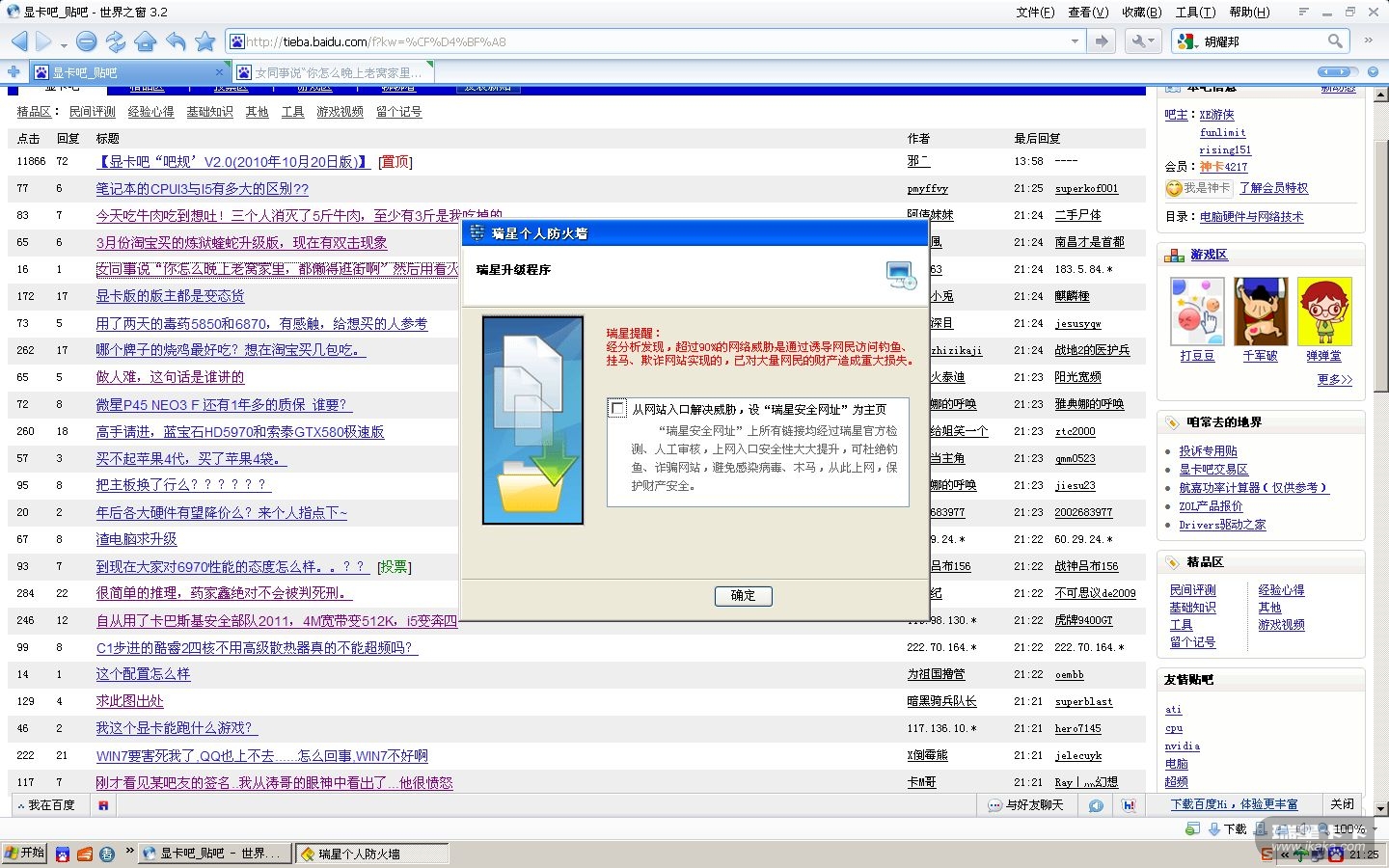Click the 确定 button in firewall dialog
Viewport: 1389px width, 868px height.
[x=743, y=596]
